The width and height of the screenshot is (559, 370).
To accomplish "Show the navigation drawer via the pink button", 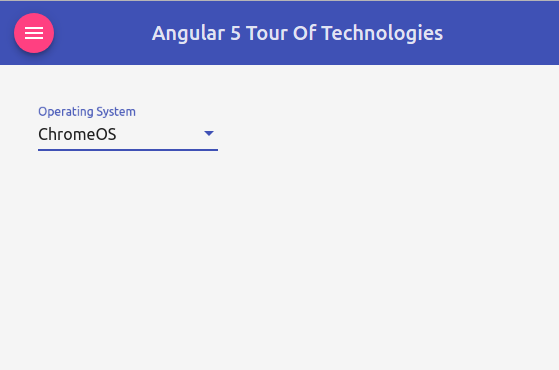I will (34, 33).
